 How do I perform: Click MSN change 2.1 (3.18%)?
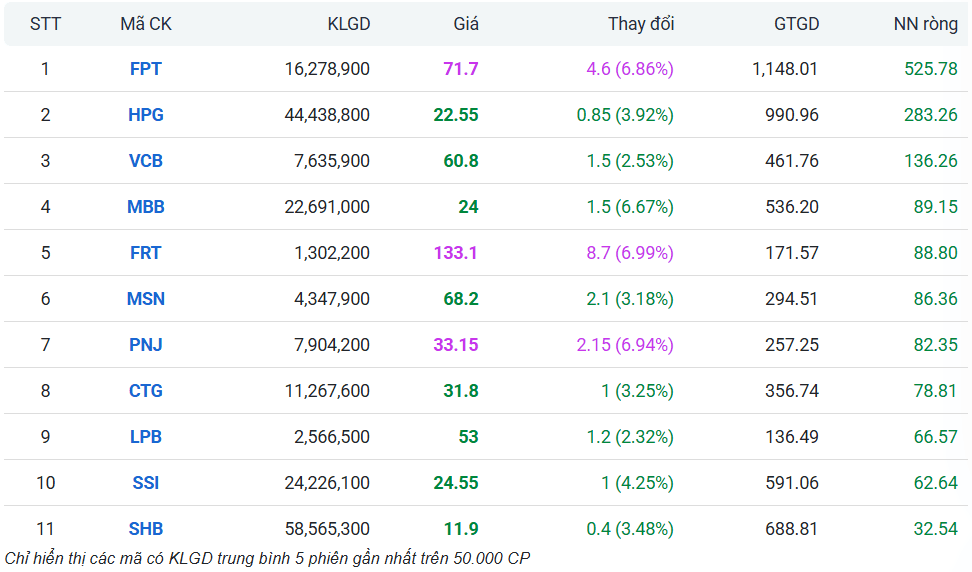[630, 299]
